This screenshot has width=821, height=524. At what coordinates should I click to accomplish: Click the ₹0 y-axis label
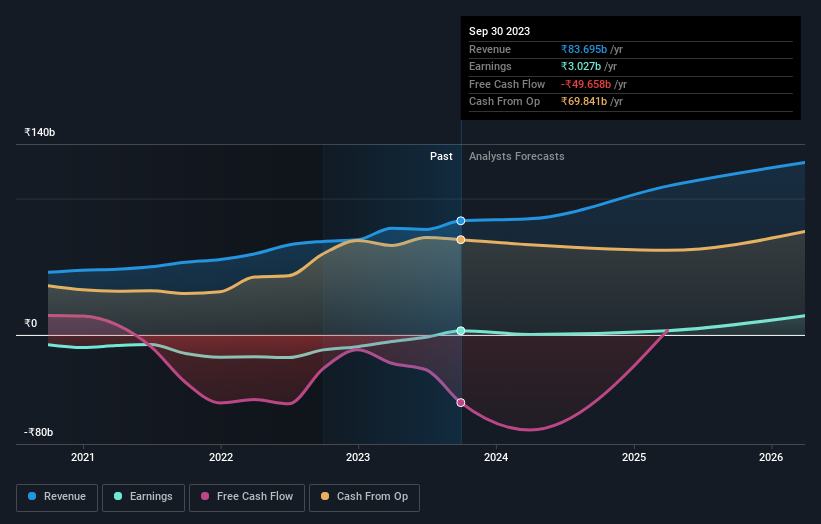coord(31,324)
